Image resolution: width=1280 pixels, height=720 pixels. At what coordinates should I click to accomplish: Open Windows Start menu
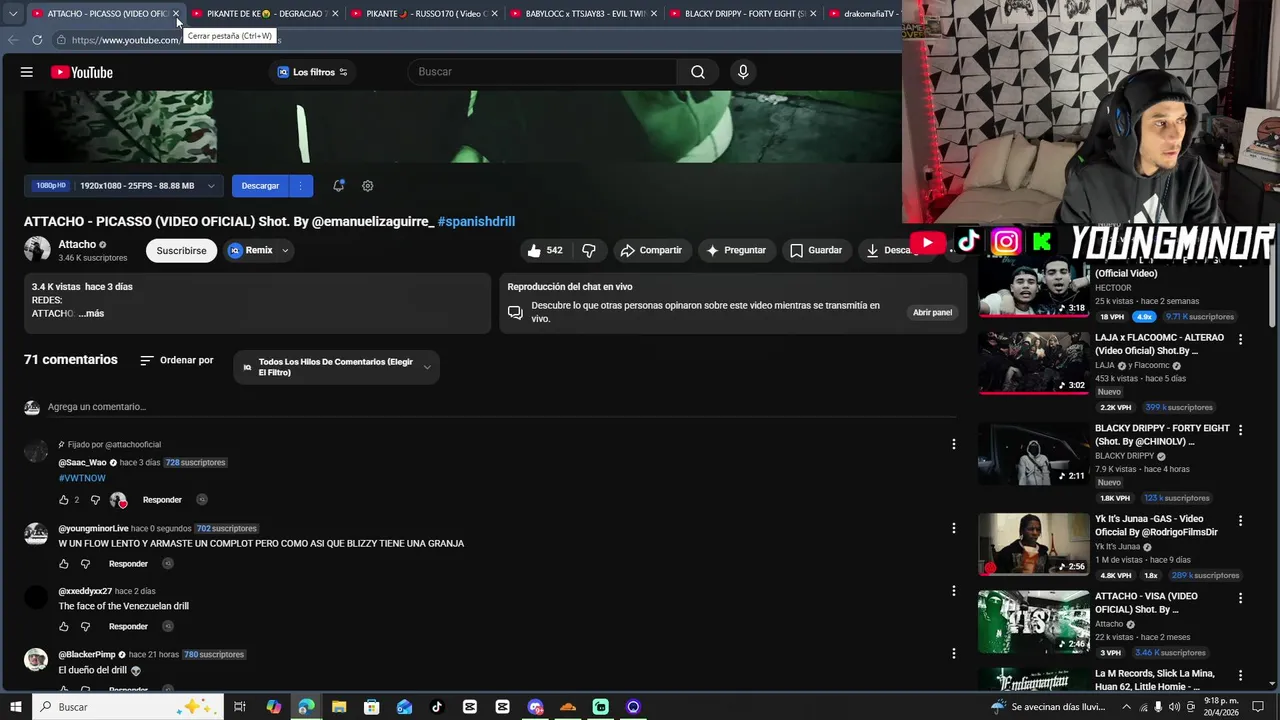15,707
